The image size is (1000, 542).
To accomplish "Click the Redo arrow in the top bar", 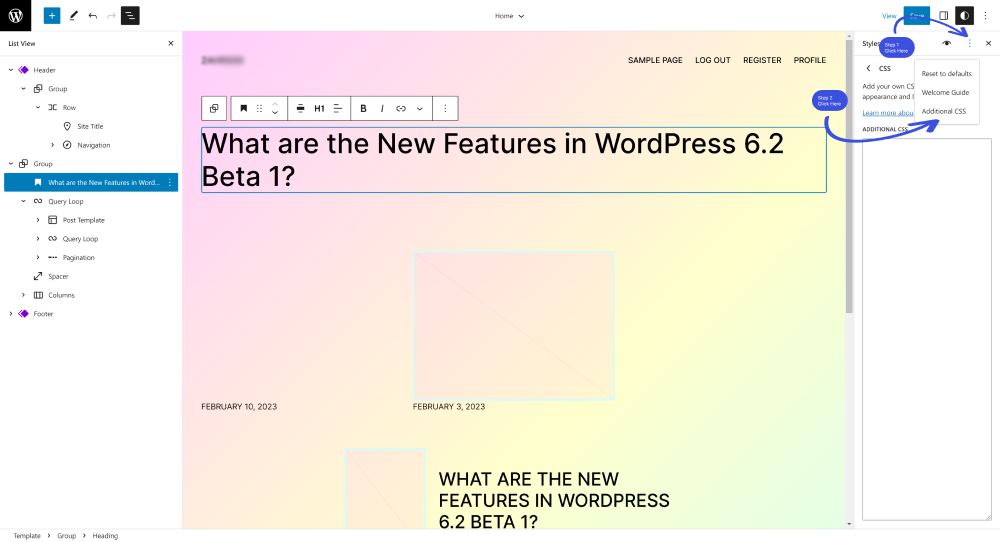I will [111, 15].
